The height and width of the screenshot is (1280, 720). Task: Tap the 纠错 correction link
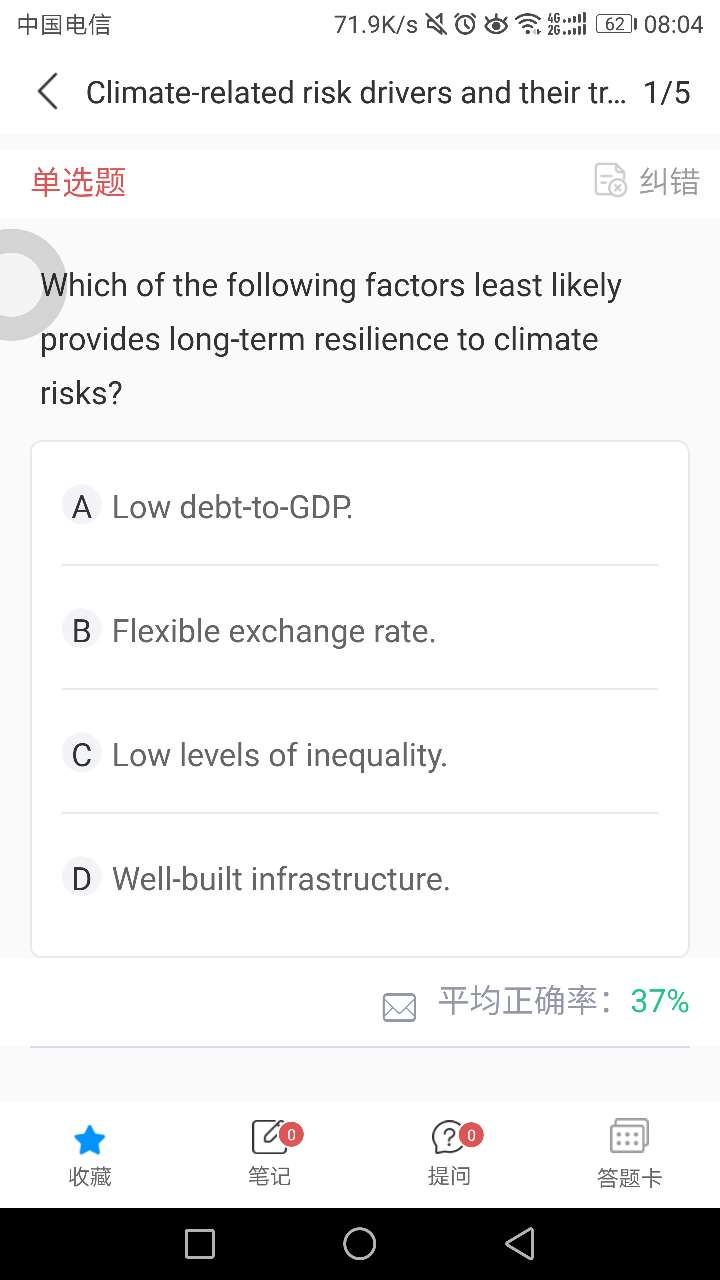[669, 181]
